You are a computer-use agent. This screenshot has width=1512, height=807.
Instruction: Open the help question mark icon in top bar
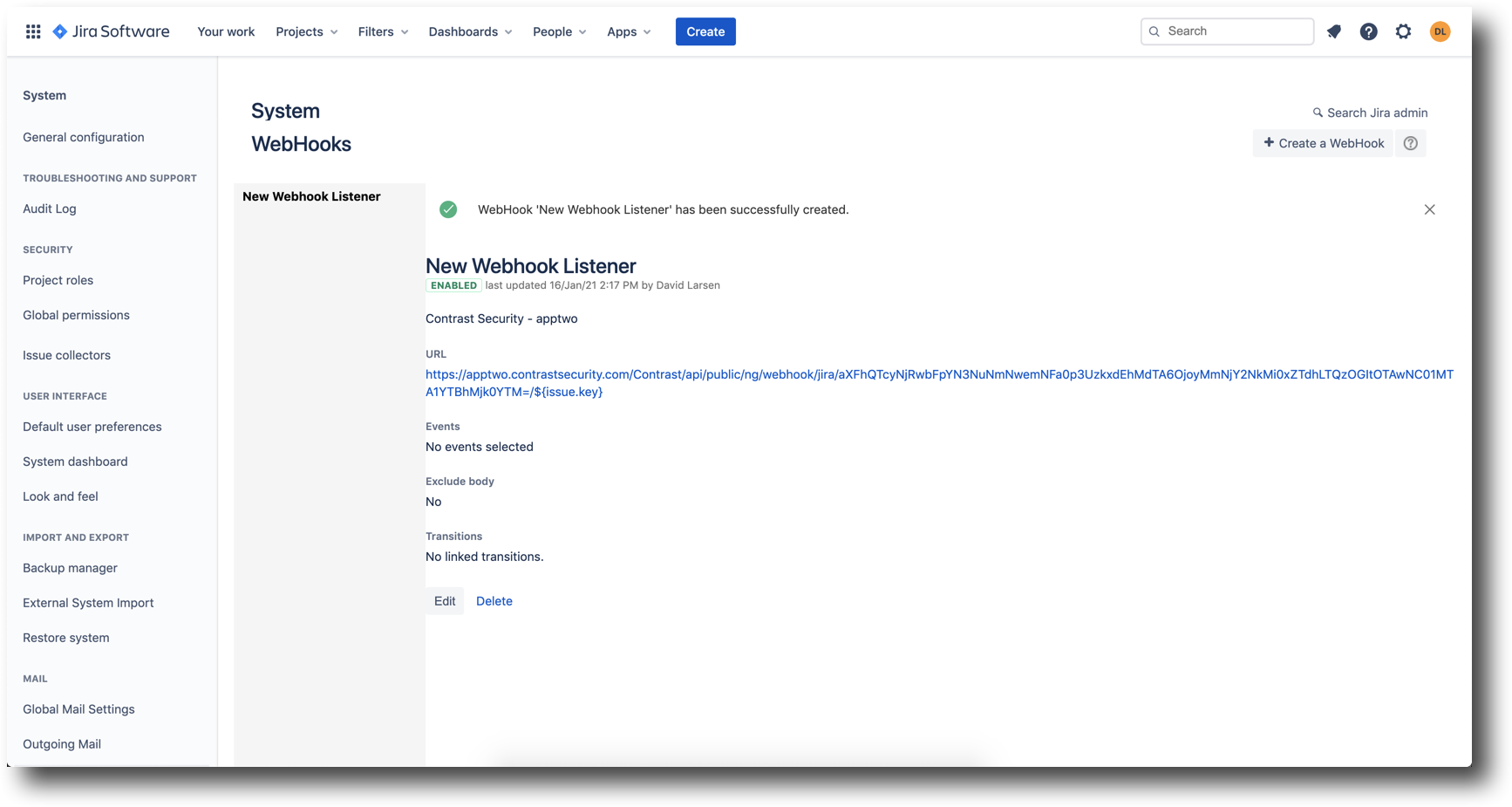point(1369,31)
